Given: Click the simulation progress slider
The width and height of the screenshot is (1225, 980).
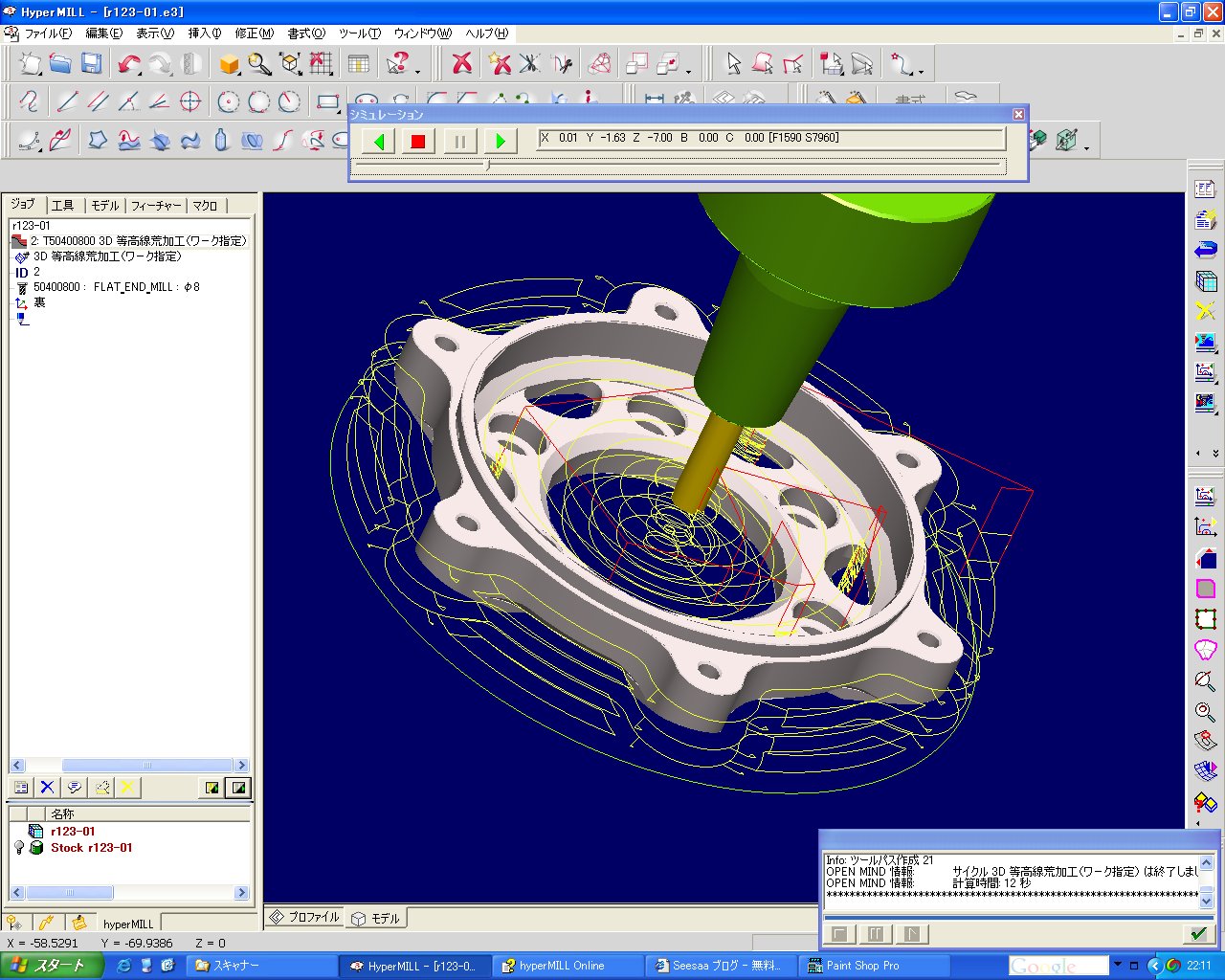Looking at the screenshot, I should point(488,166).
